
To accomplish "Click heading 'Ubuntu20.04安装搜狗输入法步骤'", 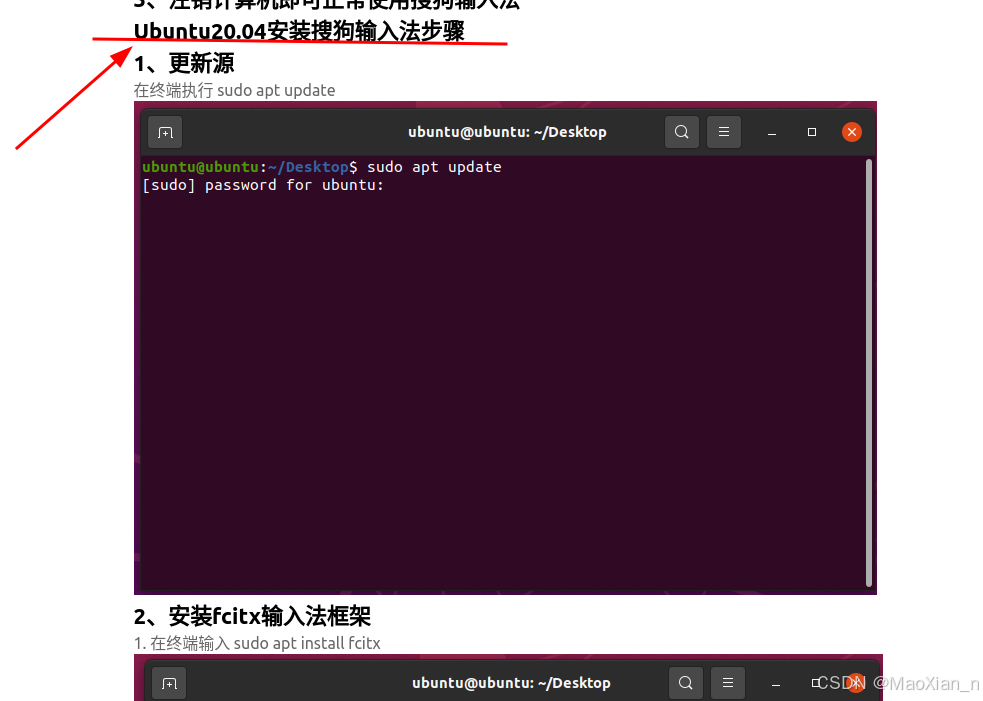I will coord(299,31).
